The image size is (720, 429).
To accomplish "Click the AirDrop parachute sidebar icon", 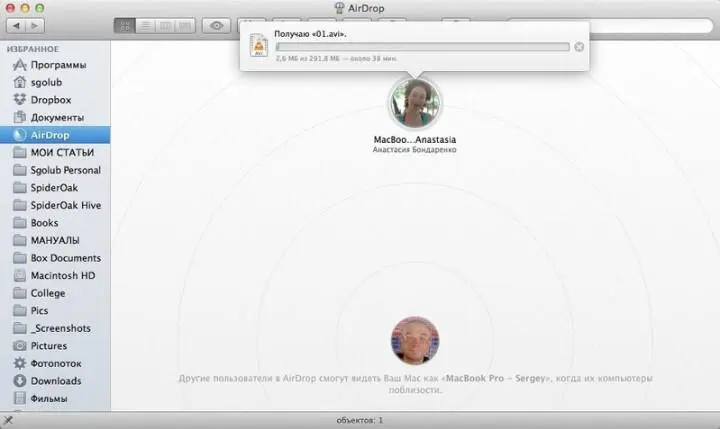I will point(20,135).
